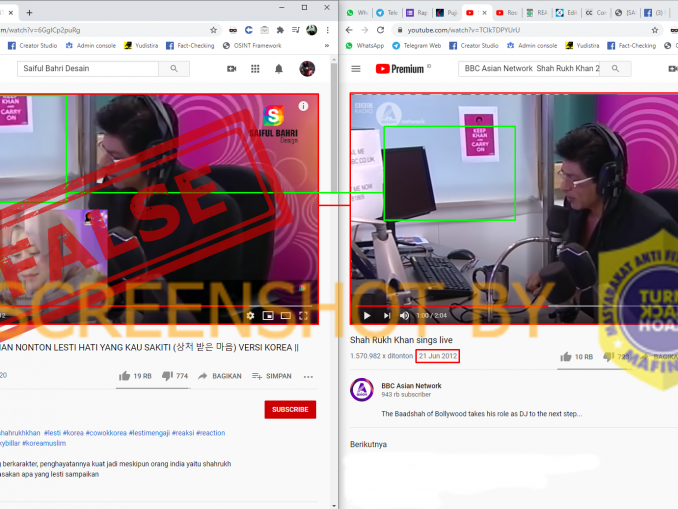This screenshot has width=678, height=509.
Task: Open the OSINT Framework bookmark
Action: coord(252,45)
